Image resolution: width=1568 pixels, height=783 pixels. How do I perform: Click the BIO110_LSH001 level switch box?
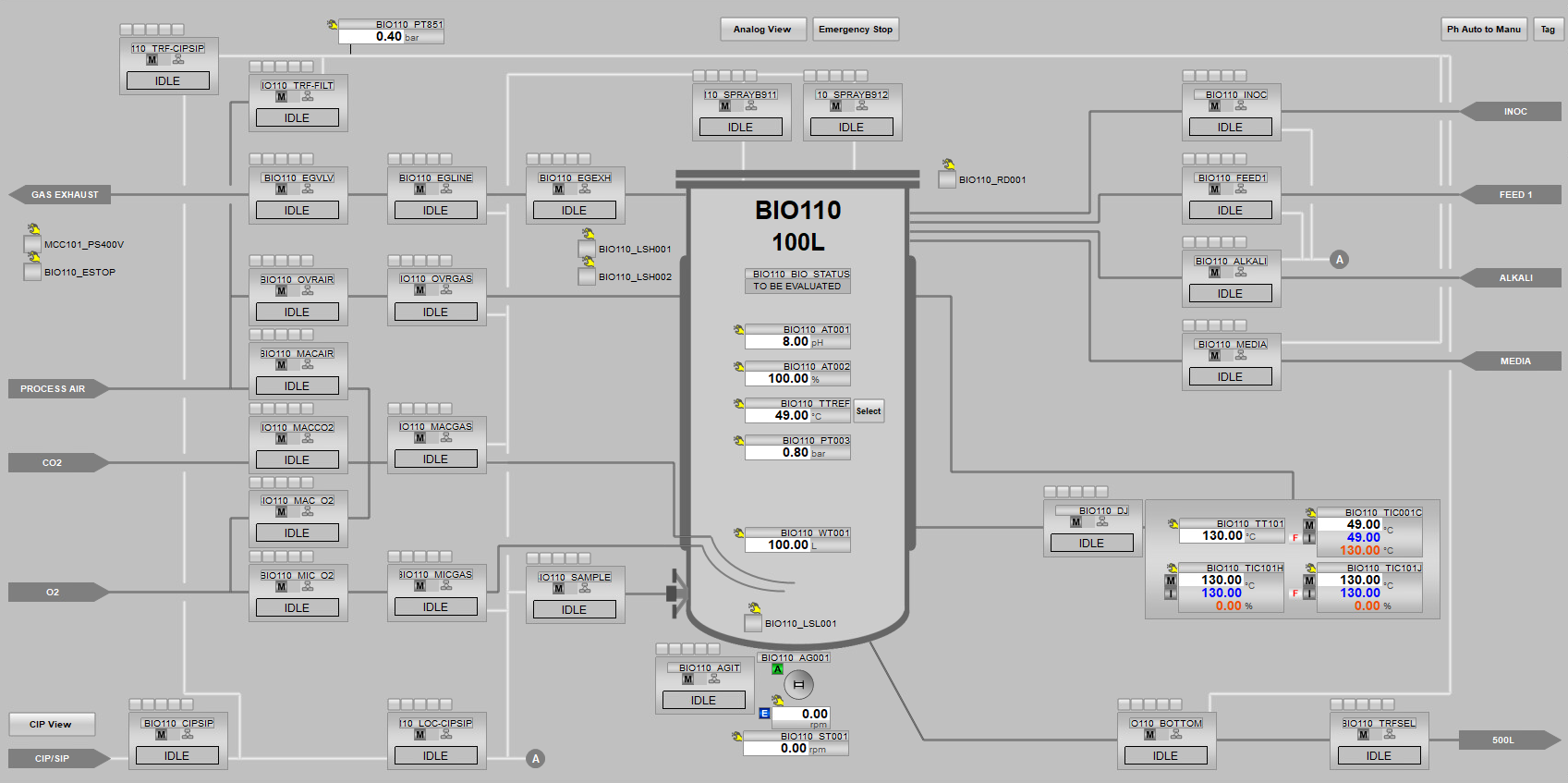click(x=587, y=249)
